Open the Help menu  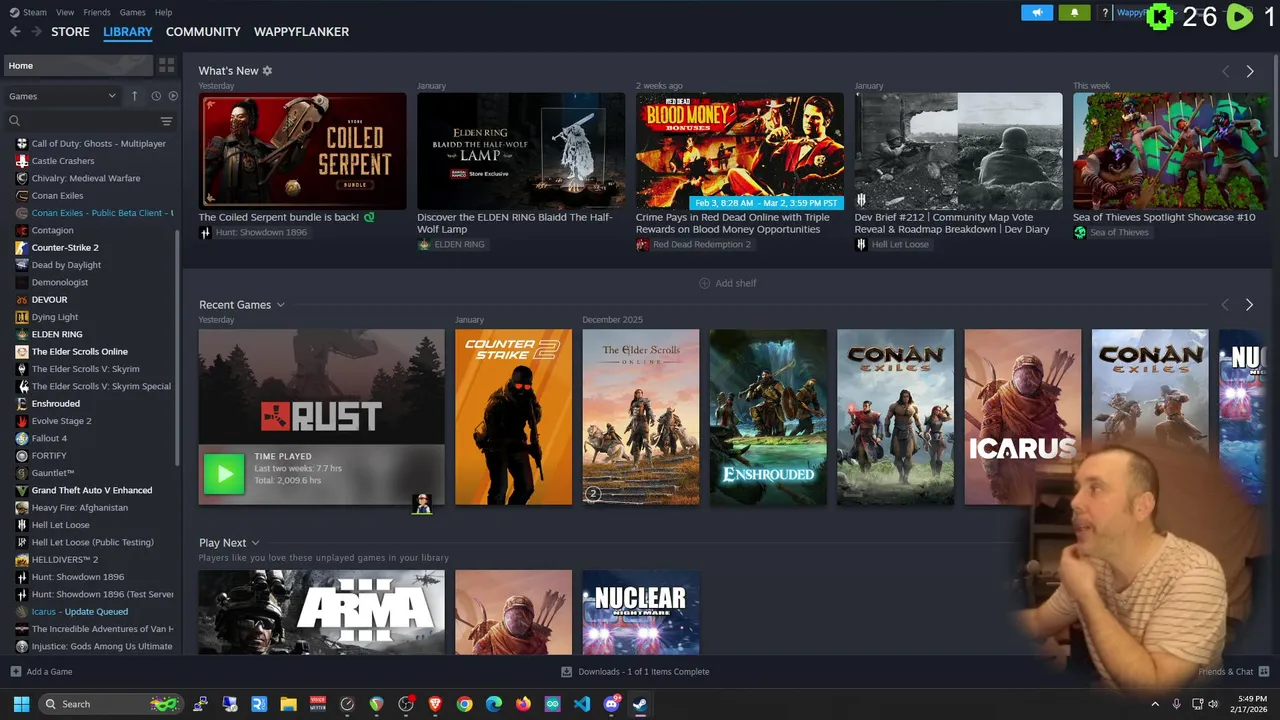[x=163, y=12]
